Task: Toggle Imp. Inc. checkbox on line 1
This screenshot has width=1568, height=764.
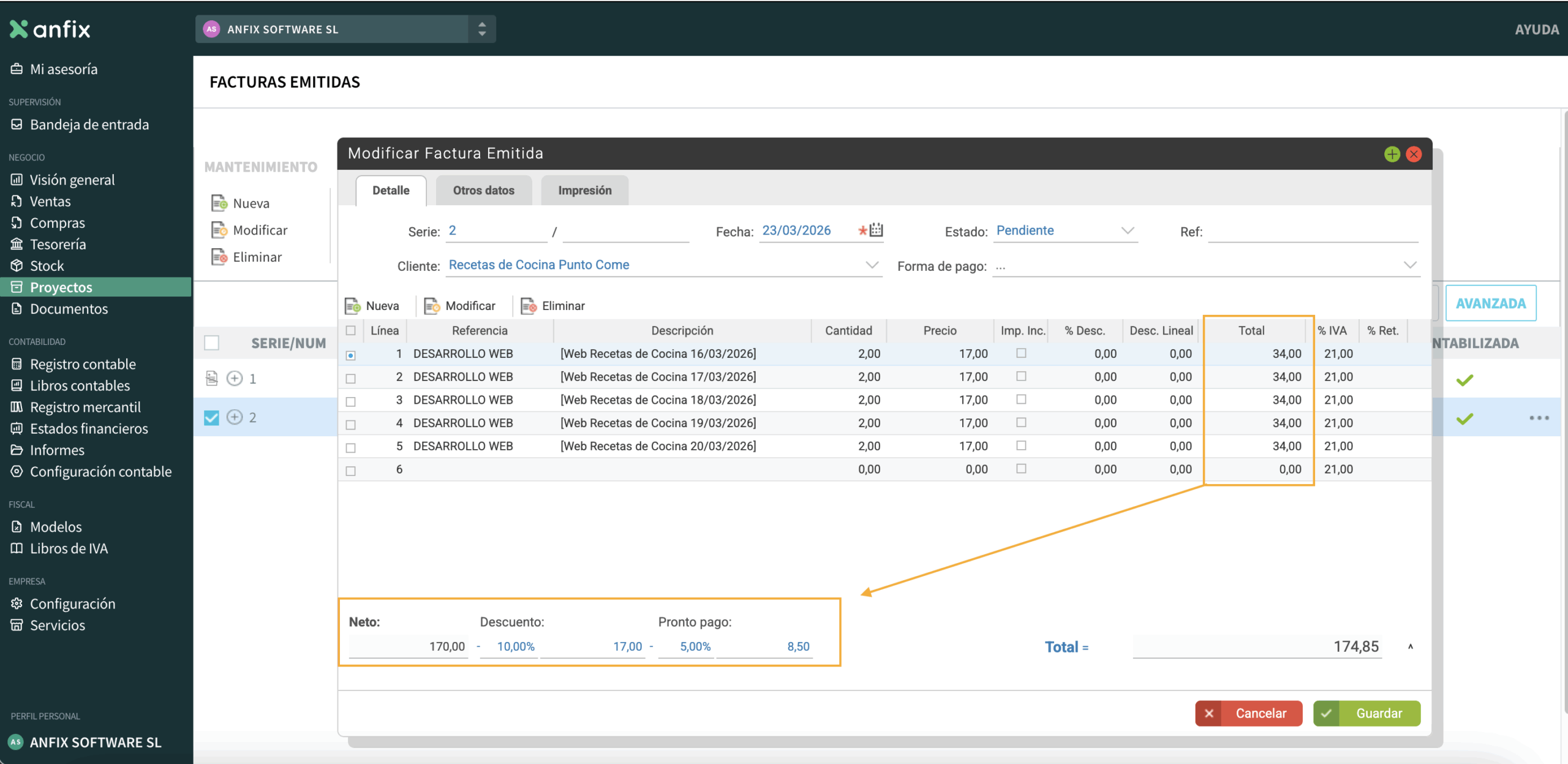Action: [1021, 353]
